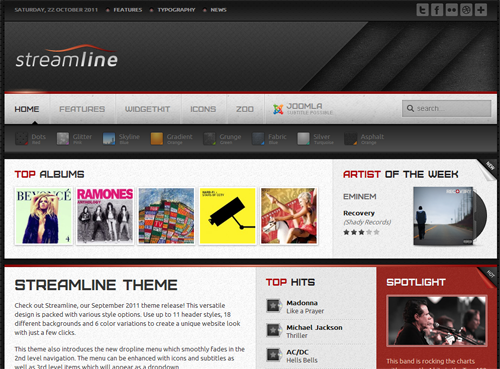Click the Madonna track star icon
This screenshot has width=500, height=369.
pyautogui.click(x=274, y=306)
